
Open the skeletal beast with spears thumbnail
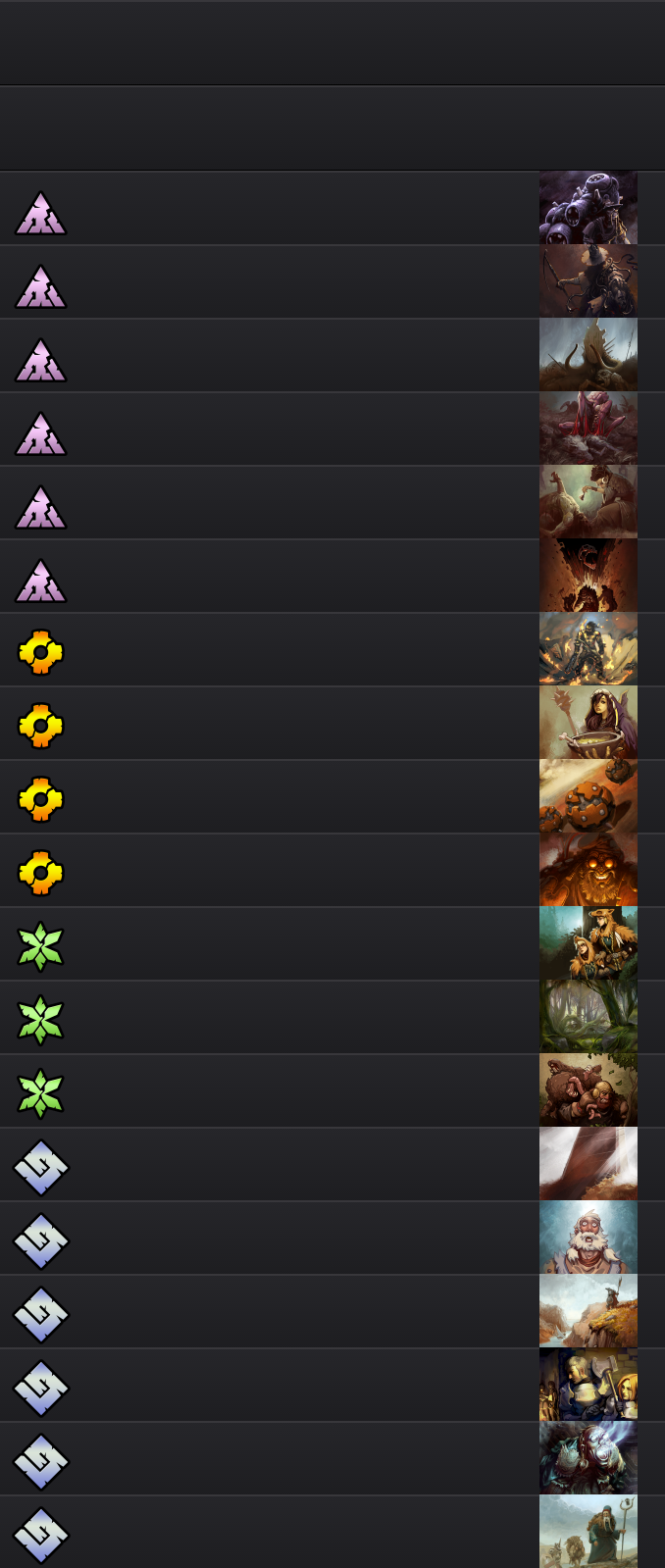point(588,355)
